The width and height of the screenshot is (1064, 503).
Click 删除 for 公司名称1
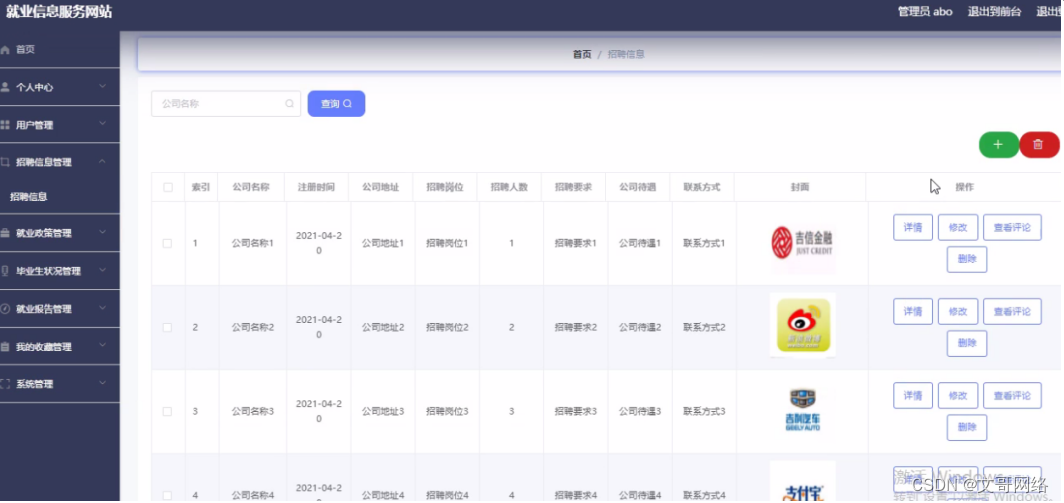point(967,259)
